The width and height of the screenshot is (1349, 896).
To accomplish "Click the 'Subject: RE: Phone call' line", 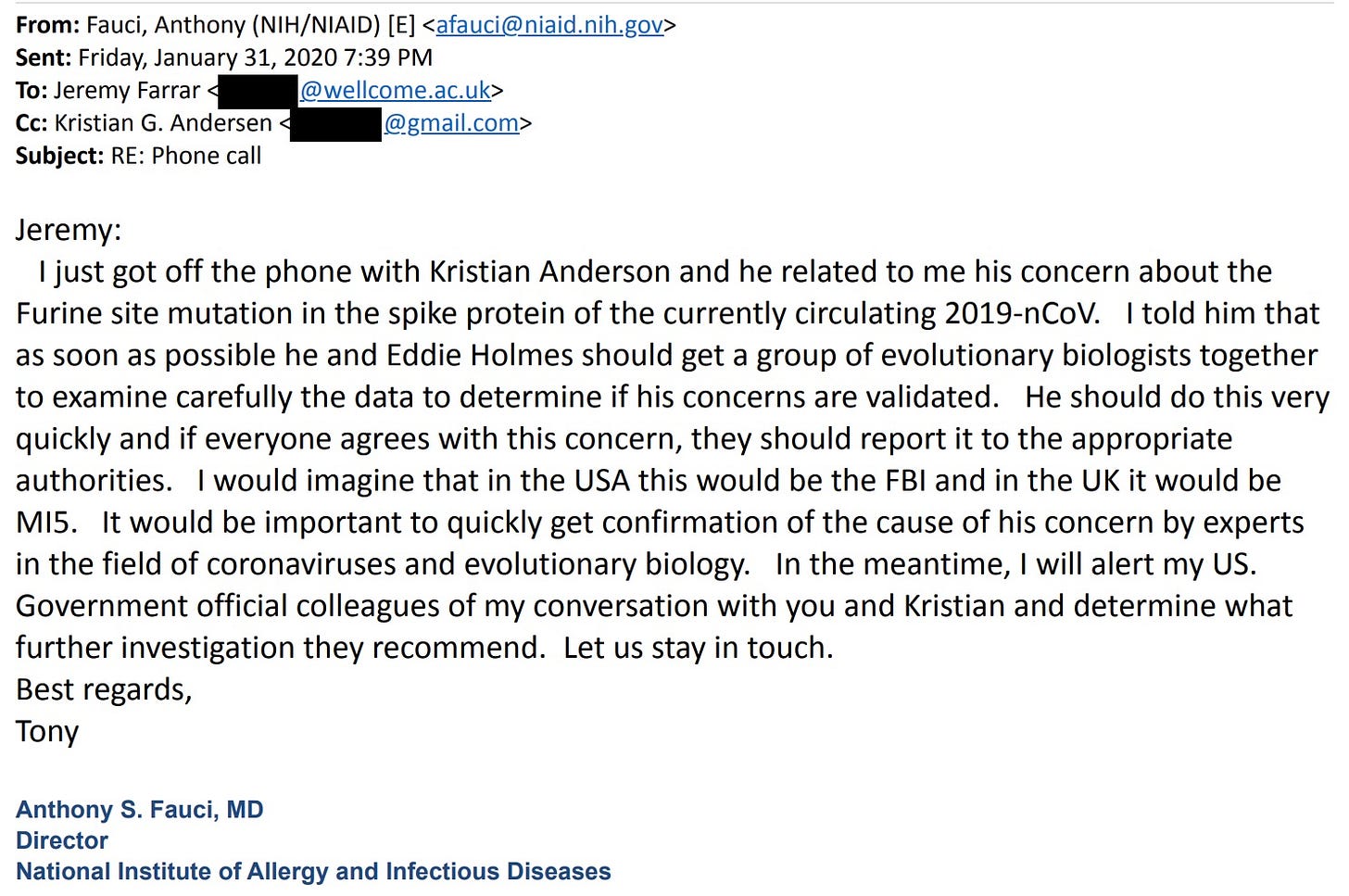I will tap(138, 156).
